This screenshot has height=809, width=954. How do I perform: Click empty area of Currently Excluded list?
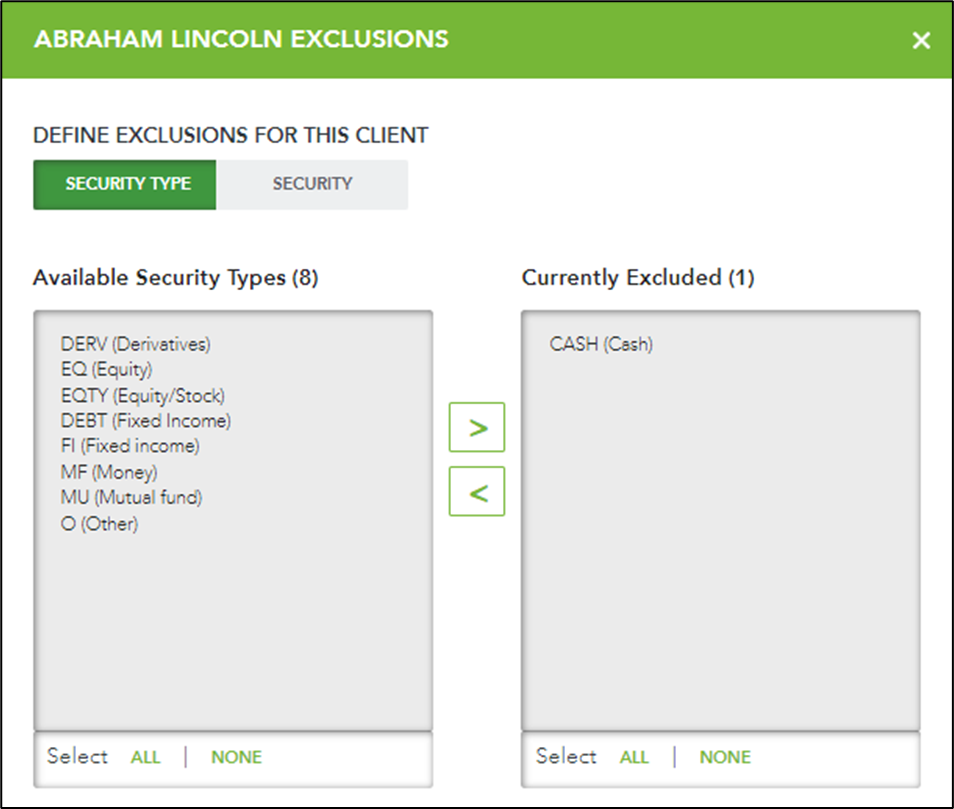click(720, 547)
